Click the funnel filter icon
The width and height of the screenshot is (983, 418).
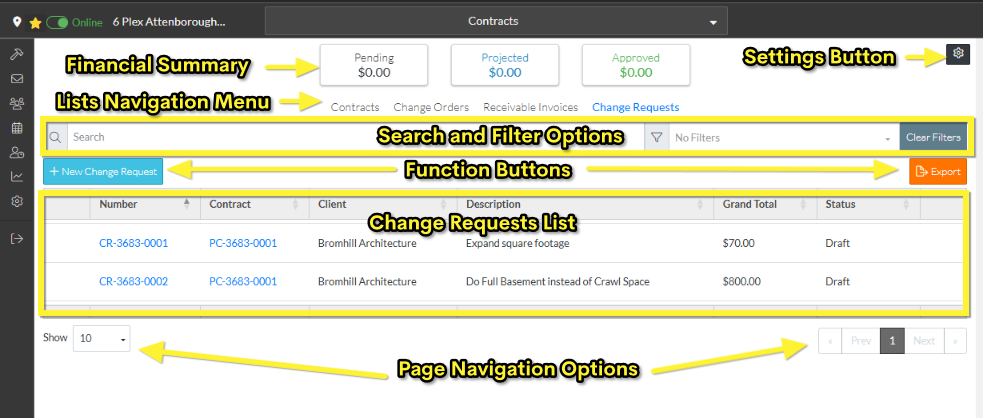click(656, 137)
